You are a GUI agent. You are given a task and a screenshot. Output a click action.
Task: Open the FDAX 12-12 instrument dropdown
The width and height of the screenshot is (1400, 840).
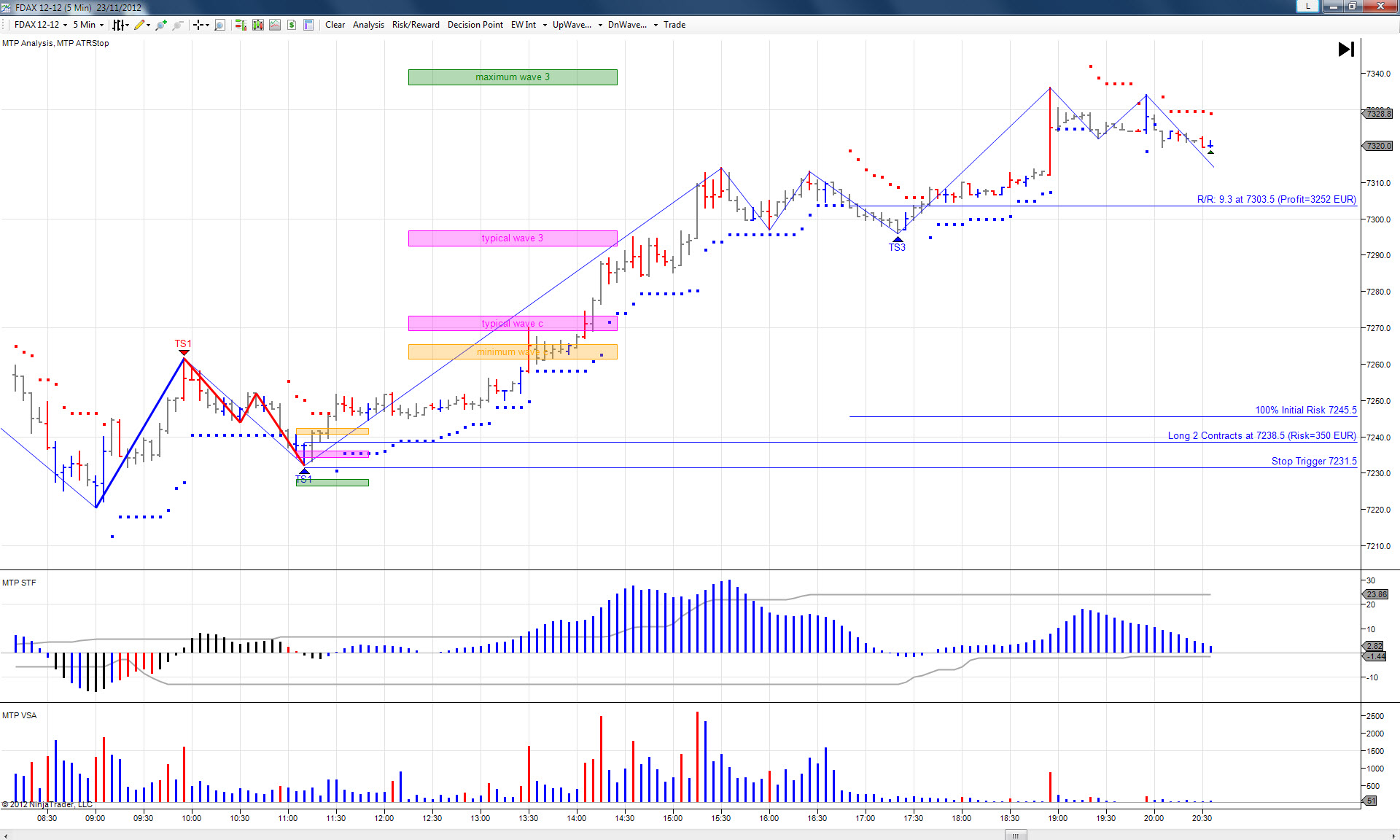tap(41, 25)
